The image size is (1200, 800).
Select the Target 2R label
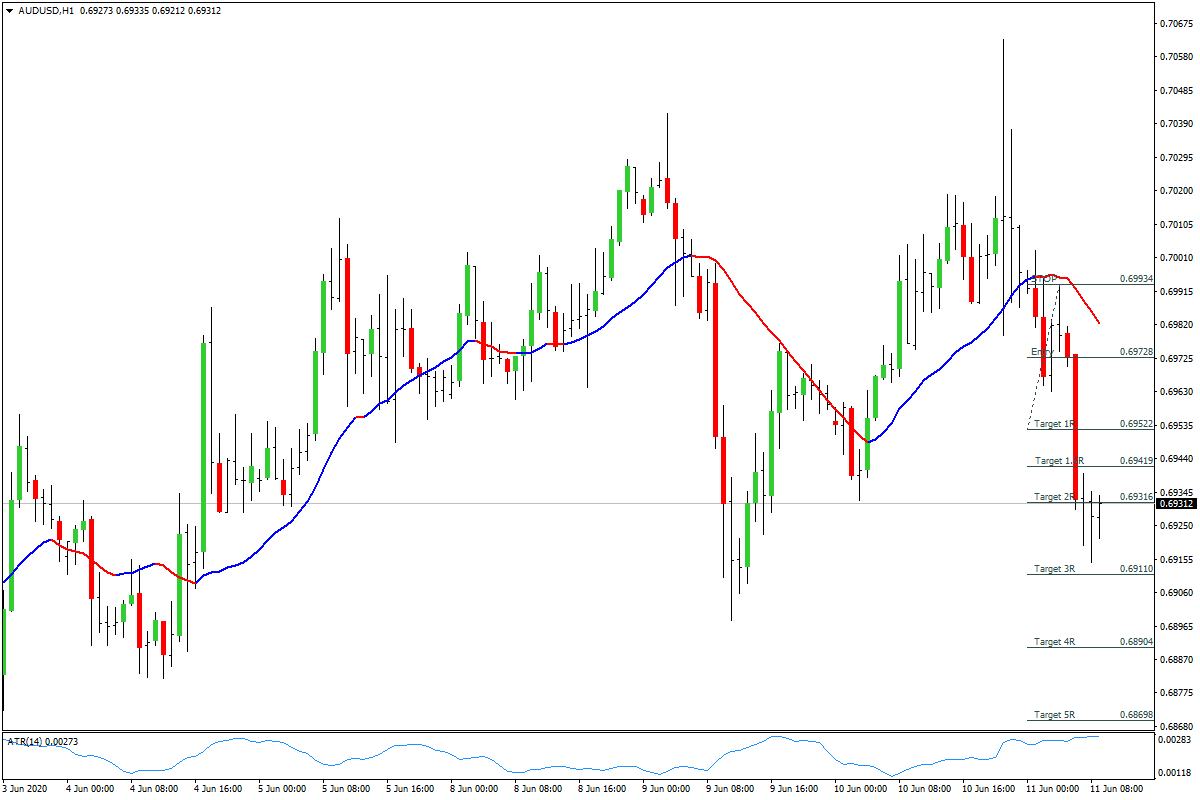(1054, 496)
